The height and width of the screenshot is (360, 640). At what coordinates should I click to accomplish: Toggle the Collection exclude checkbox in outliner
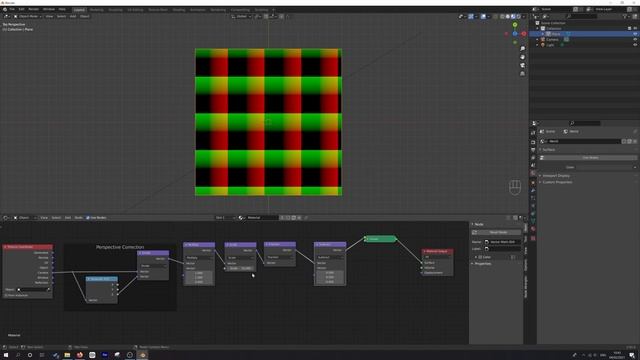click(x=629, y=29)
